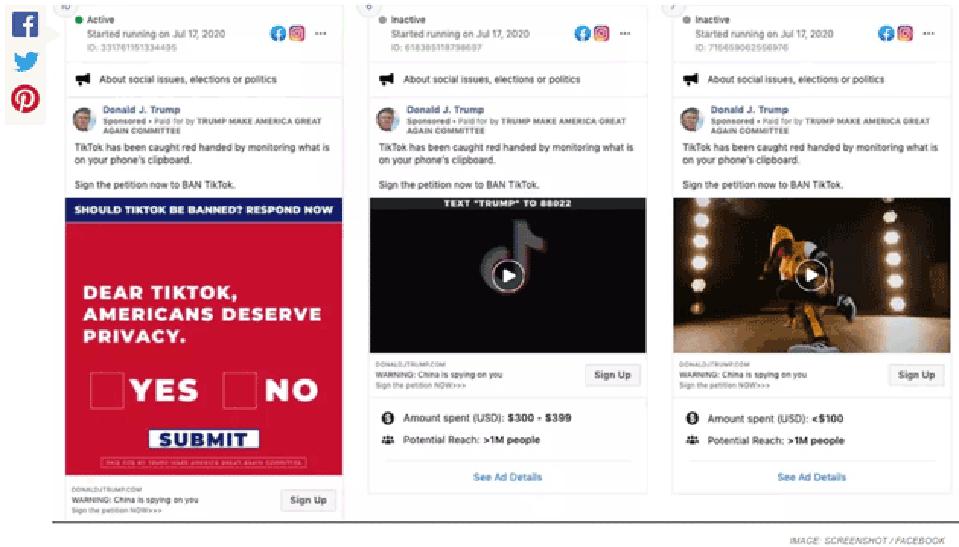Viewport: 959px width, 547px height.
Task: Click the megaphone icon on the first ad
Action: tap(83, 79)
